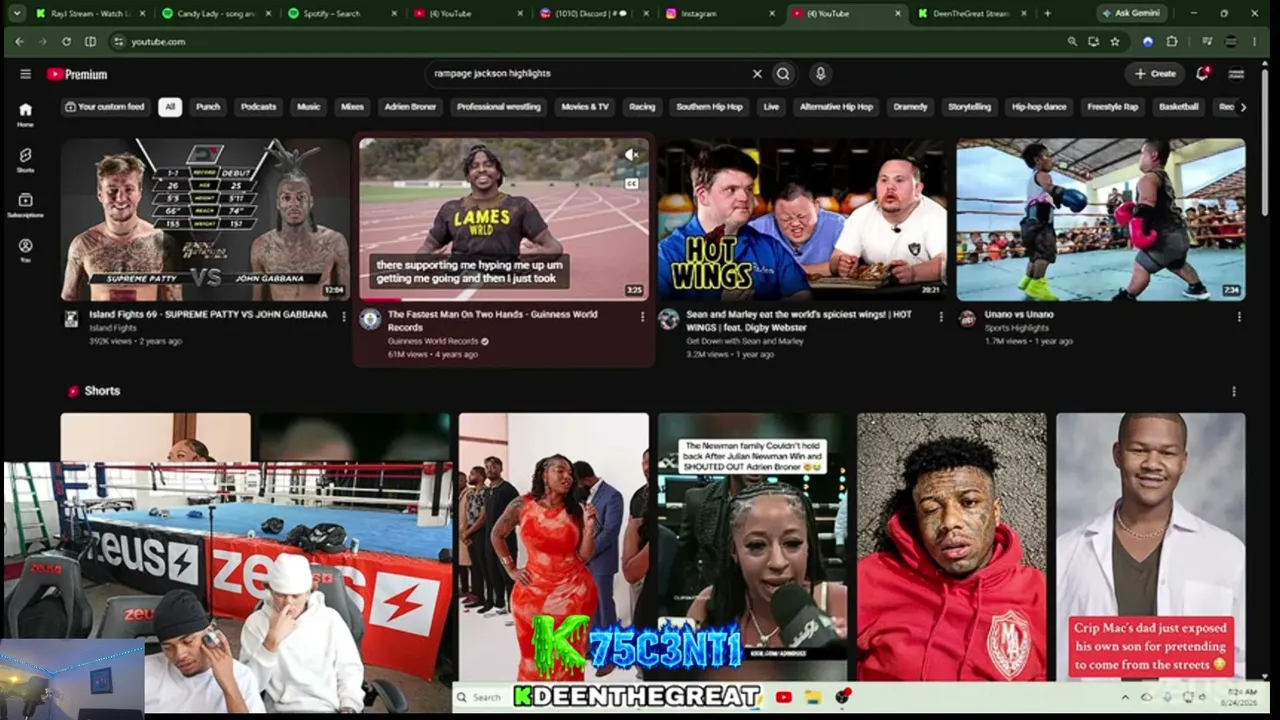This screenshot has height=720, width=1280.
Task: Click the Sports Highlights channel name
Action: [x=1017, y=328]
